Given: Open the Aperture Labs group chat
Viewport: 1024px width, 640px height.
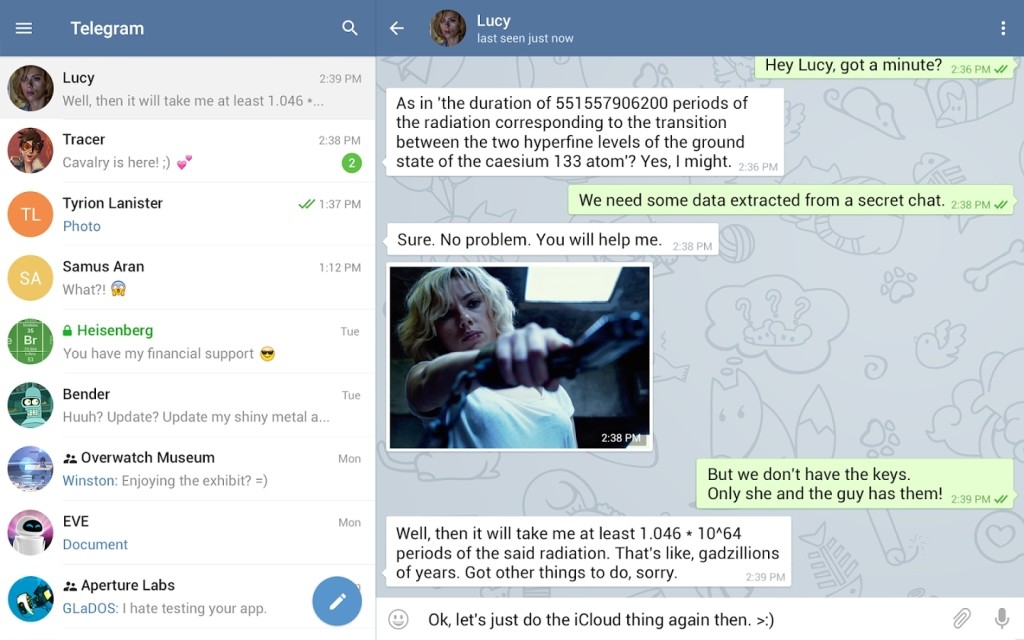Looking at the screenshot, I should [x=187, y=598].
